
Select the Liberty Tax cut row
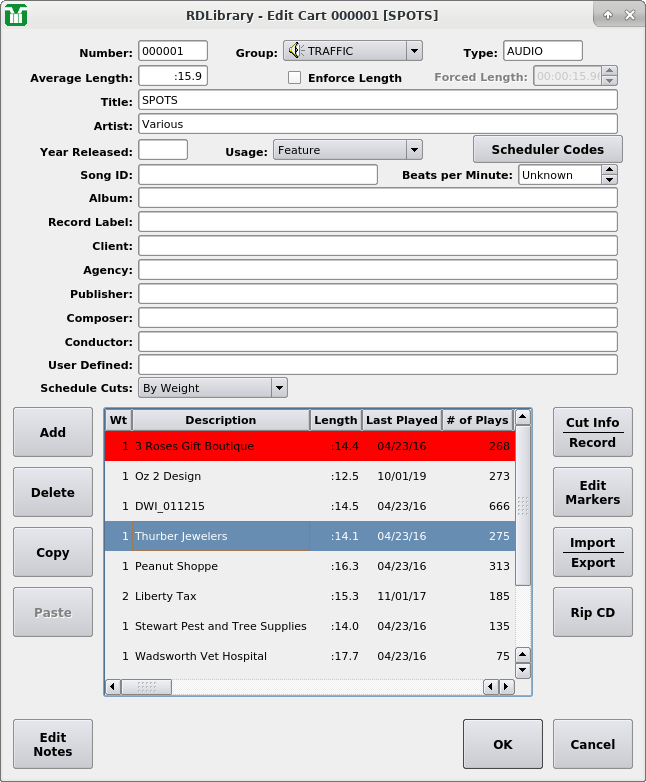(x=310, y=596)
